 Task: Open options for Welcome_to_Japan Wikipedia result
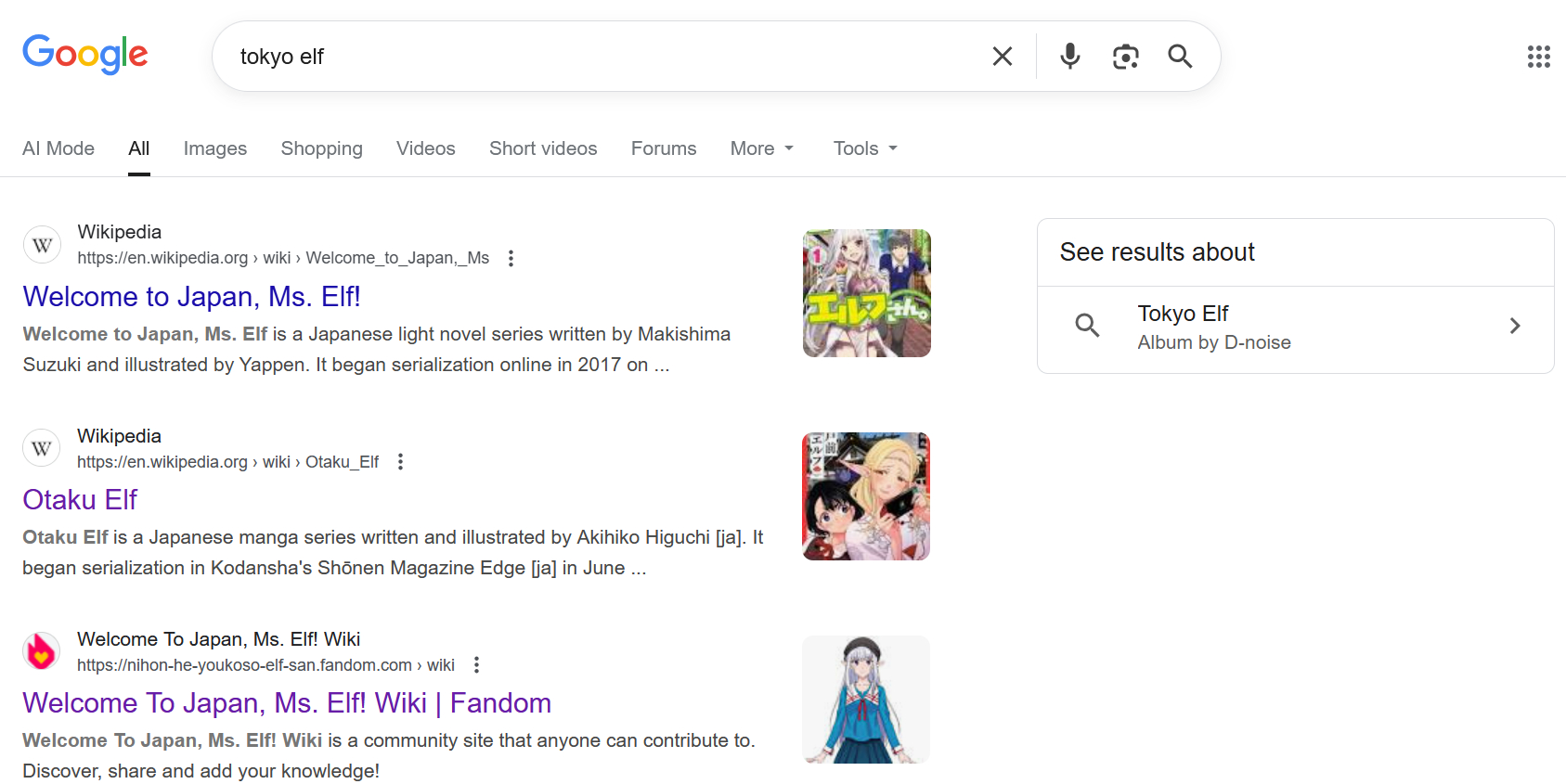point(511,258)
